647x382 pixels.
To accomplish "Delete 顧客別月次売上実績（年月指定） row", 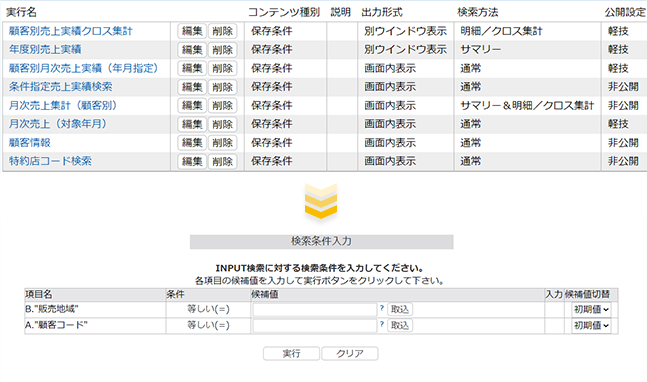I will coord(222,68).
